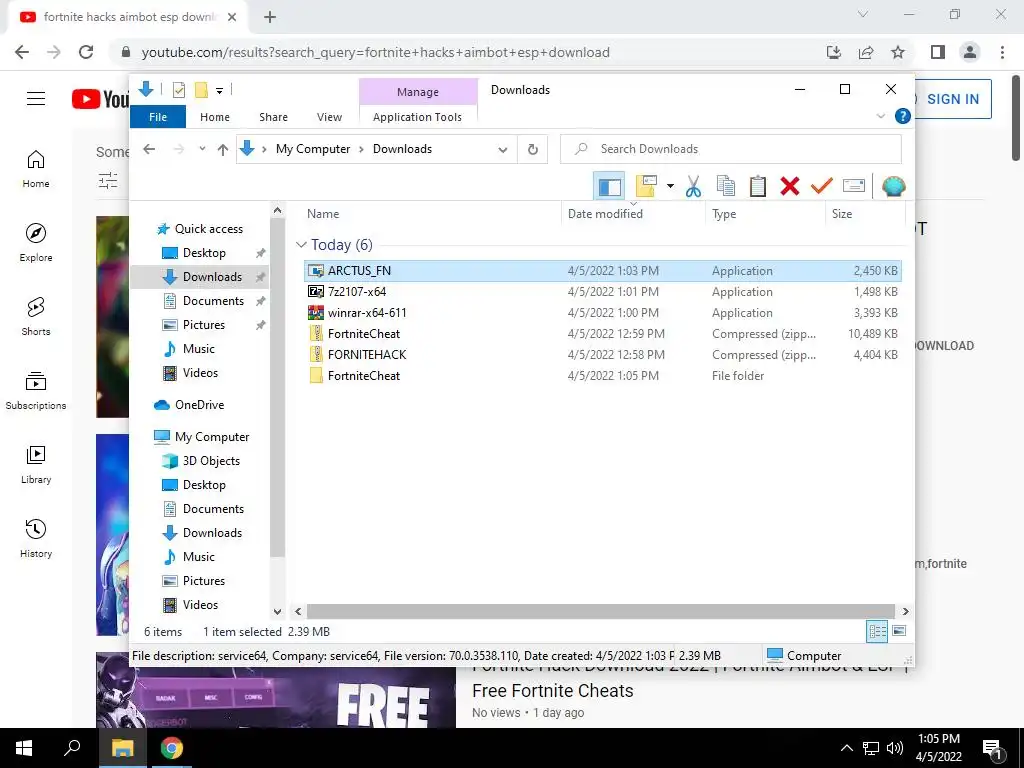Click the Paste clipboard icon
The width and height of the screenshot is (1024, 768).
tap(758, 186)
